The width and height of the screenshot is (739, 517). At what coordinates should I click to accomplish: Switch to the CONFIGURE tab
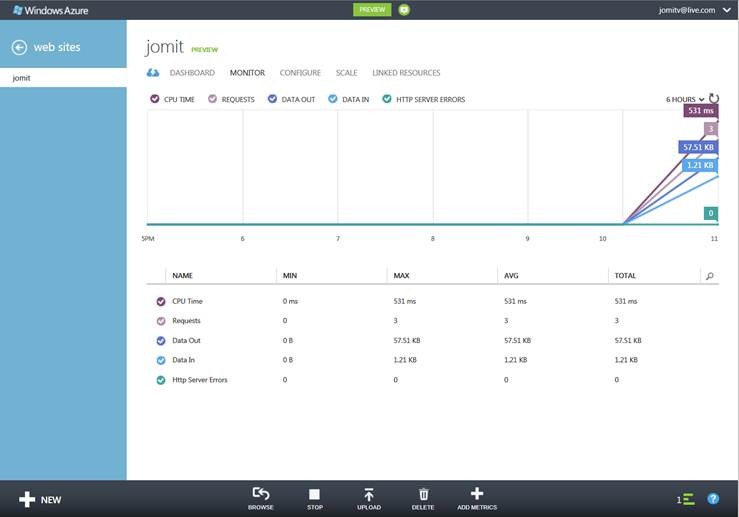[x=300, y=73]
